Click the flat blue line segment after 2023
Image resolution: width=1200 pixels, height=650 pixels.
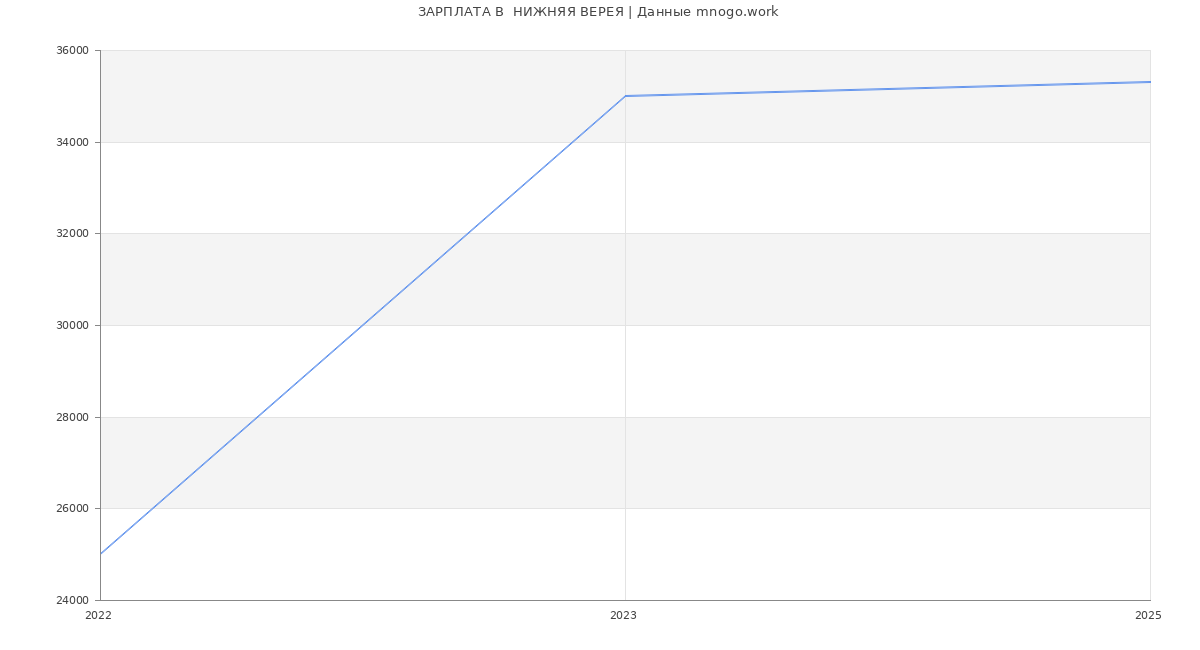[x=888, y=89]
